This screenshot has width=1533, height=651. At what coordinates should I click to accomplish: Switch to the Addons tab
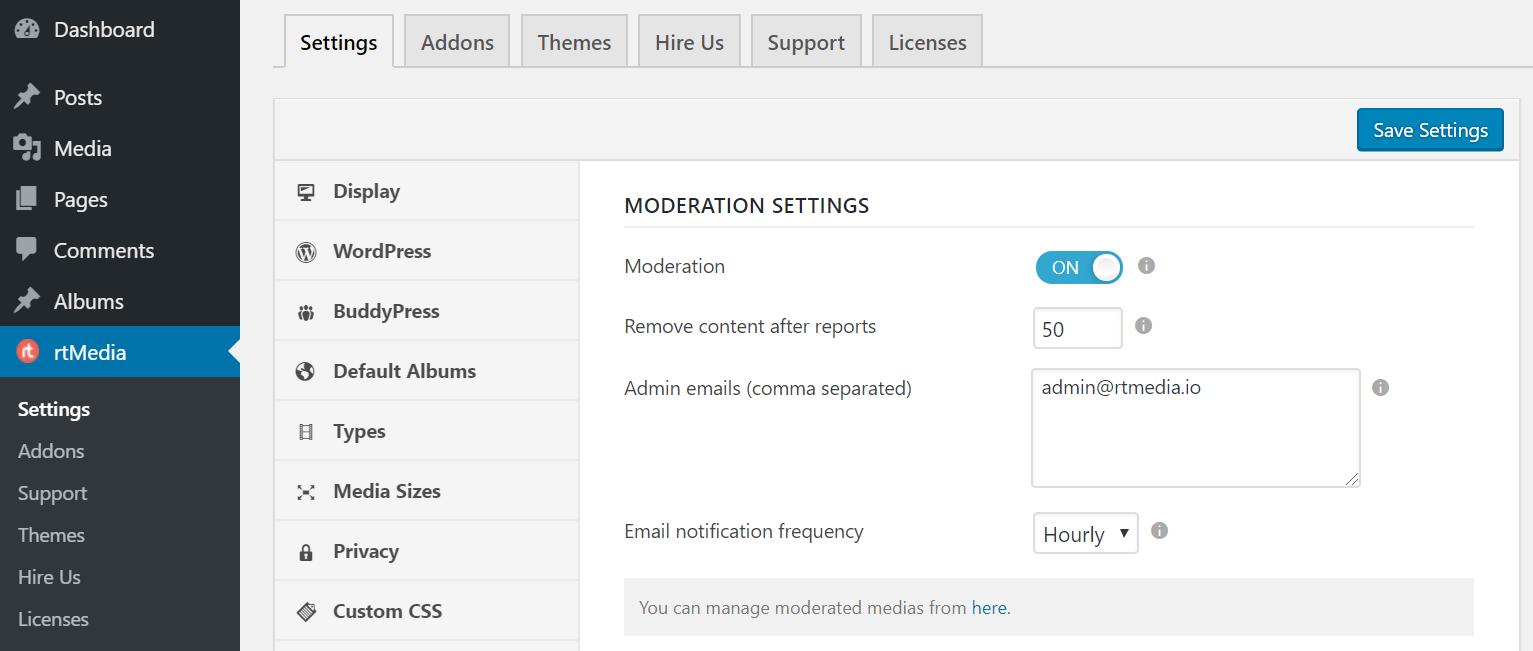click(456, 41)
